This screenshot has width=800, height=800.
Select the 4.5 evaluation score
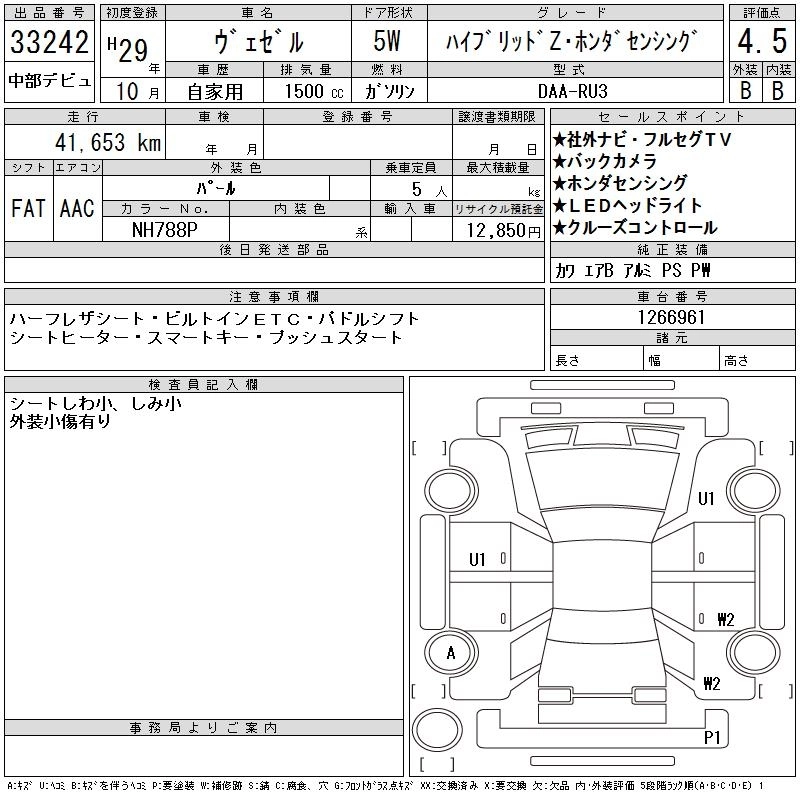762,41
